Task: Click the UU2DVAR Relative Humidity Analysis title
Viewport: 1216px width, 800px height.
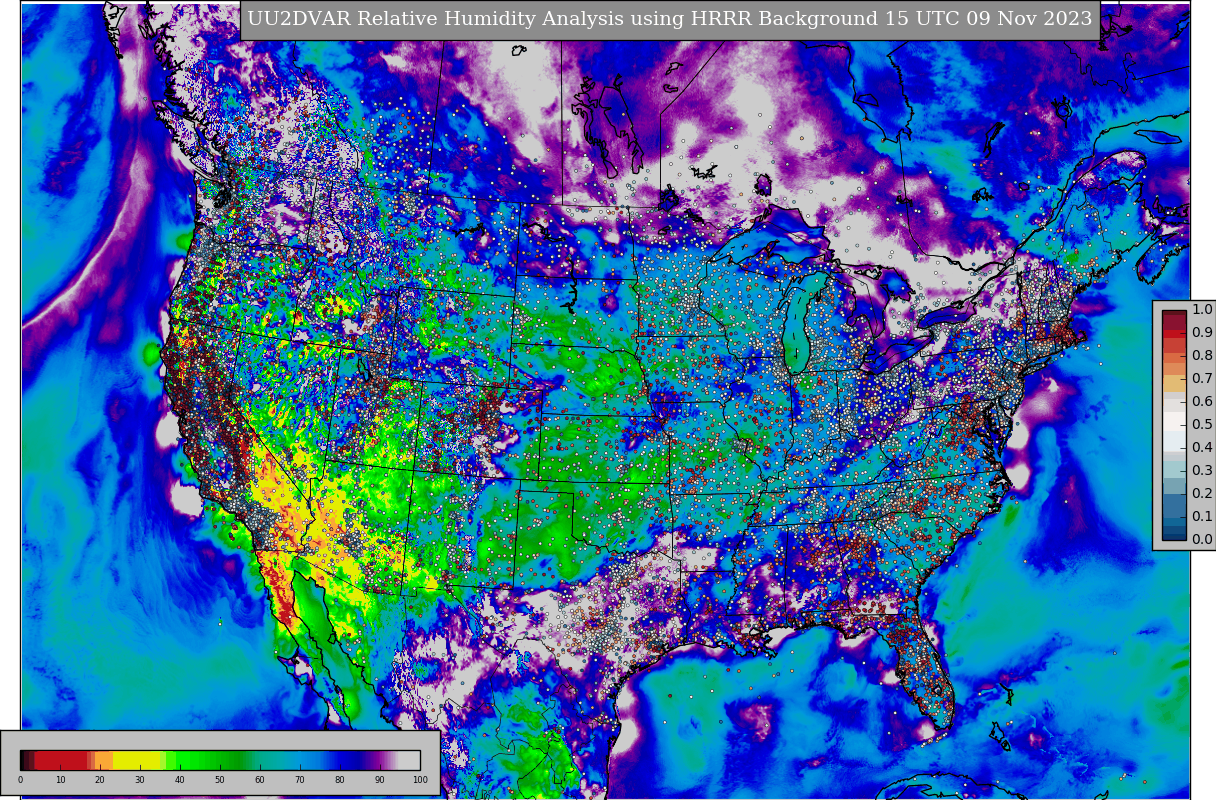Action: tap(670, 19)
